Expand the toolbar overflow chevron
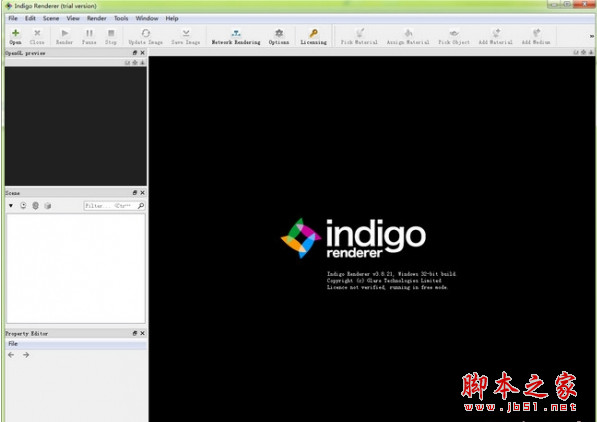Image resolution: width=597 pixels, height=422 pixels. click(592, 37)
